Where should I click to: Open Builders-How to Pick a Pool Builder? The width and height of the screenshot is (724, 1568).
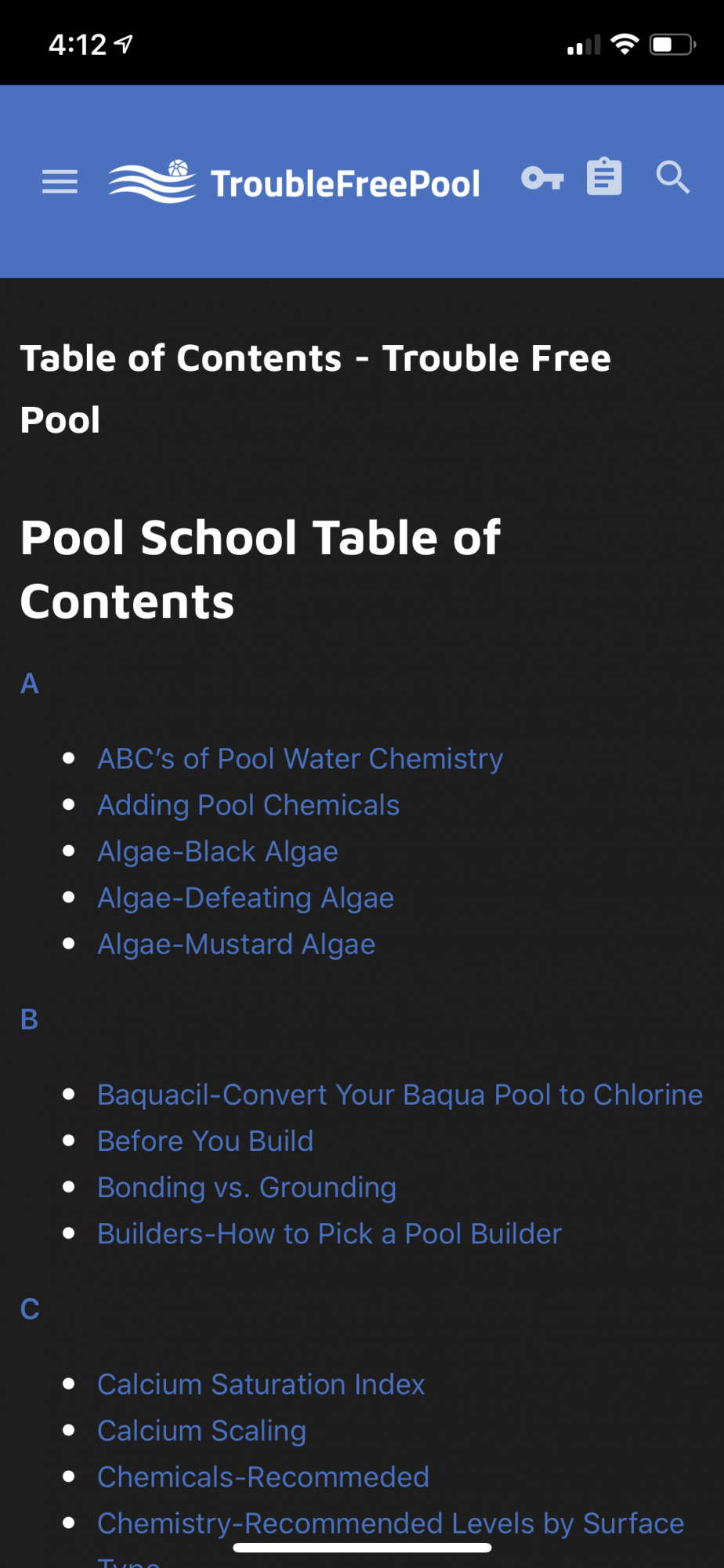329,1233
